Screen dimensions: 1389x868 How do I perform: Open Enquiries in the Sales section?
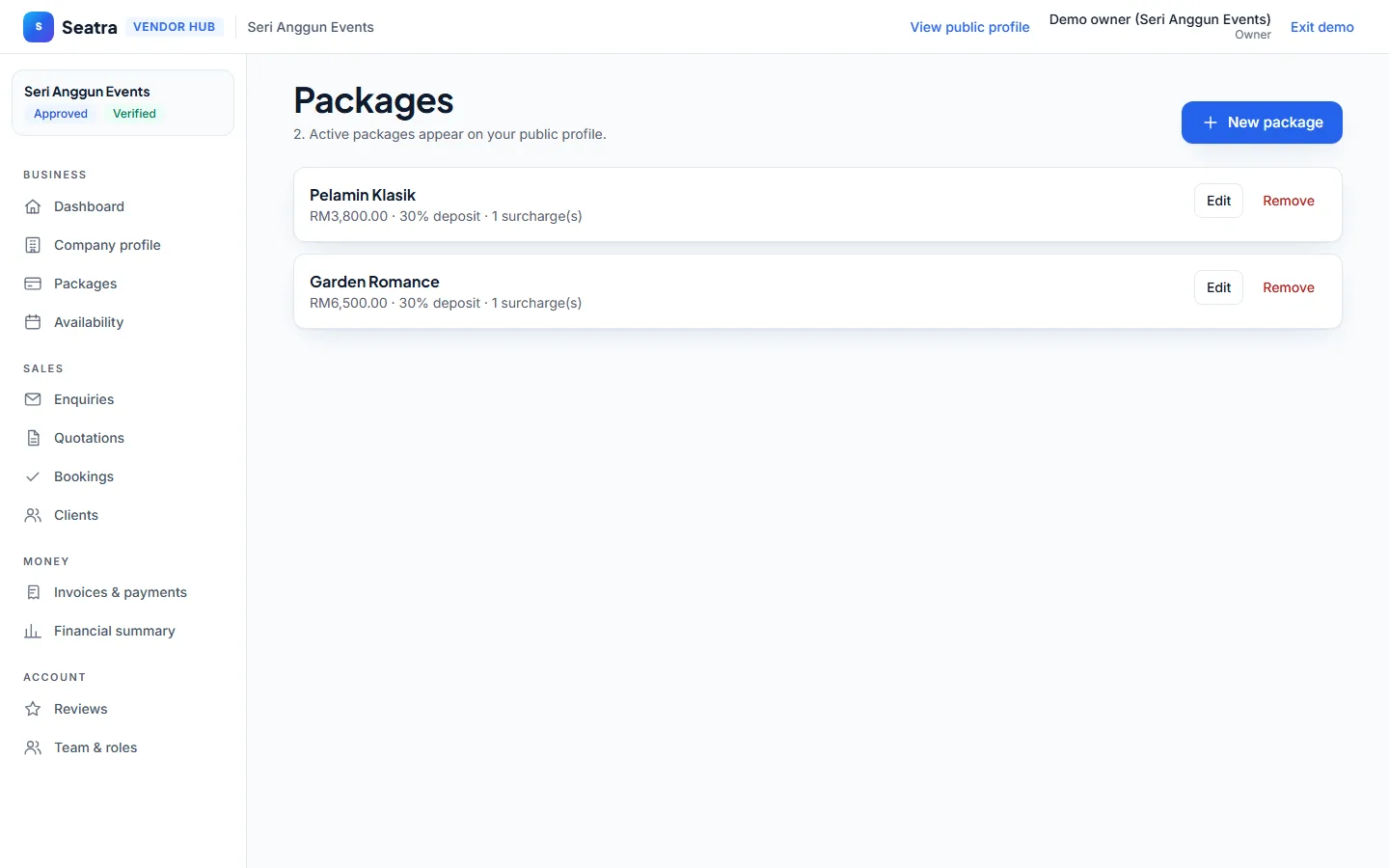point(123,399)
